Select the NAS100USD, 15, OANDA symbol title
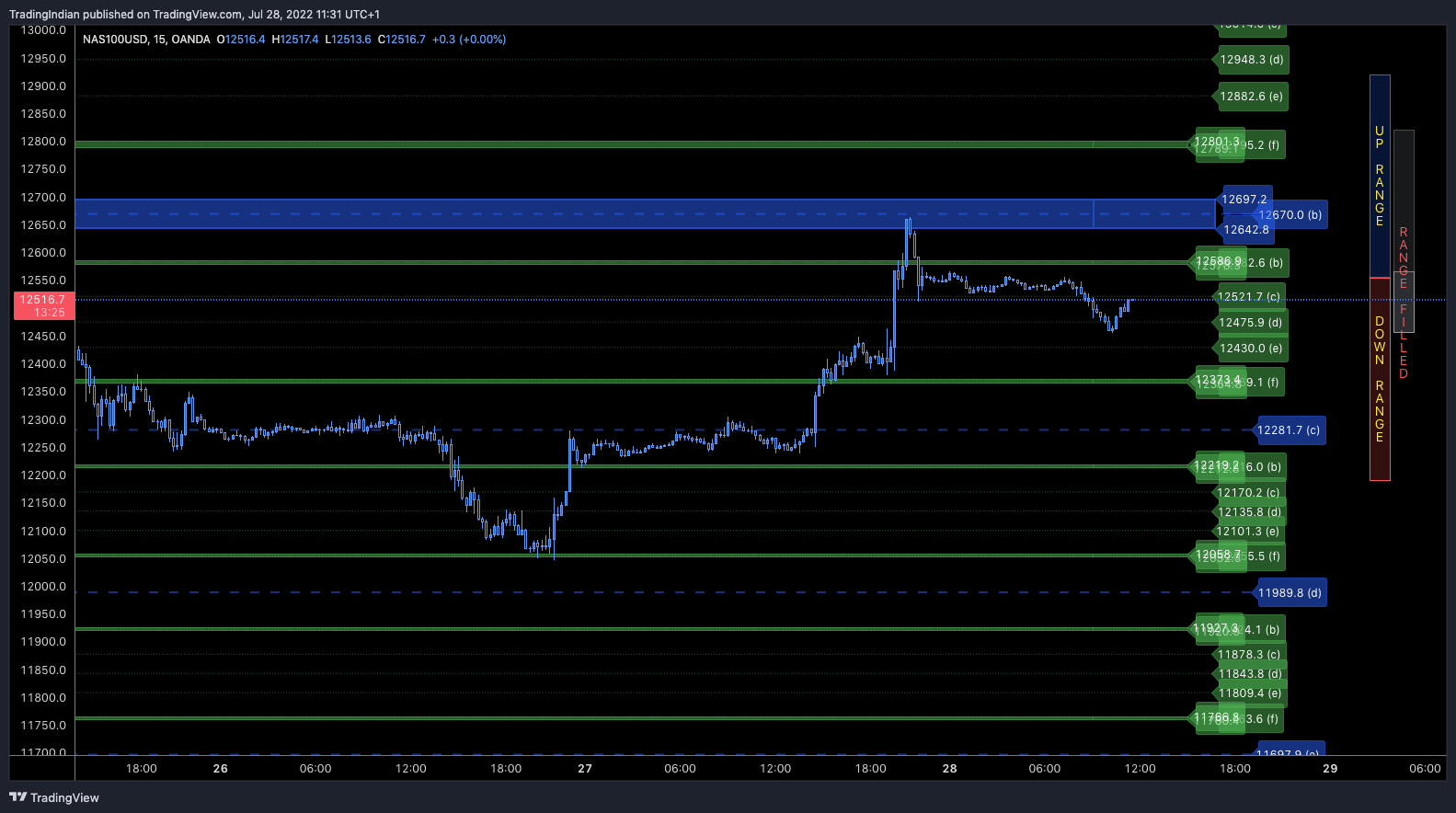 pyautogui.click(x=146, y=40)
